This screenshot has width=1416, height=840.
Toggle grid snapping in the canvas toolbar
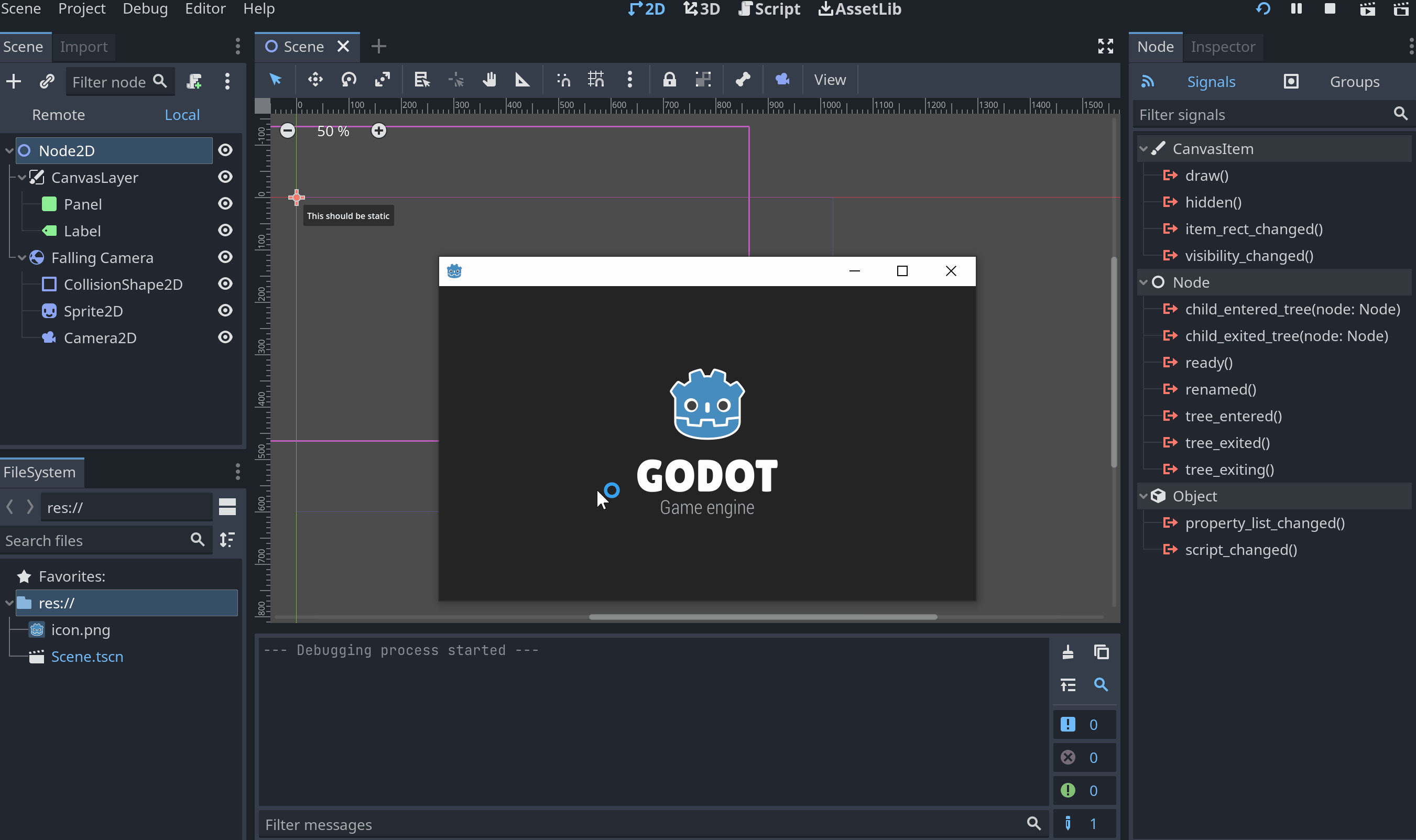pyautogui.click(x=596, y=80)
